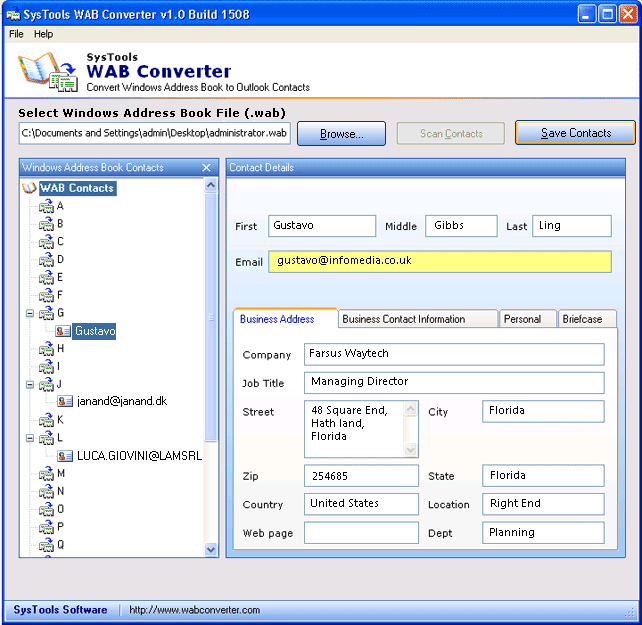Click the empty Web page field

click(x=362, y=533)
